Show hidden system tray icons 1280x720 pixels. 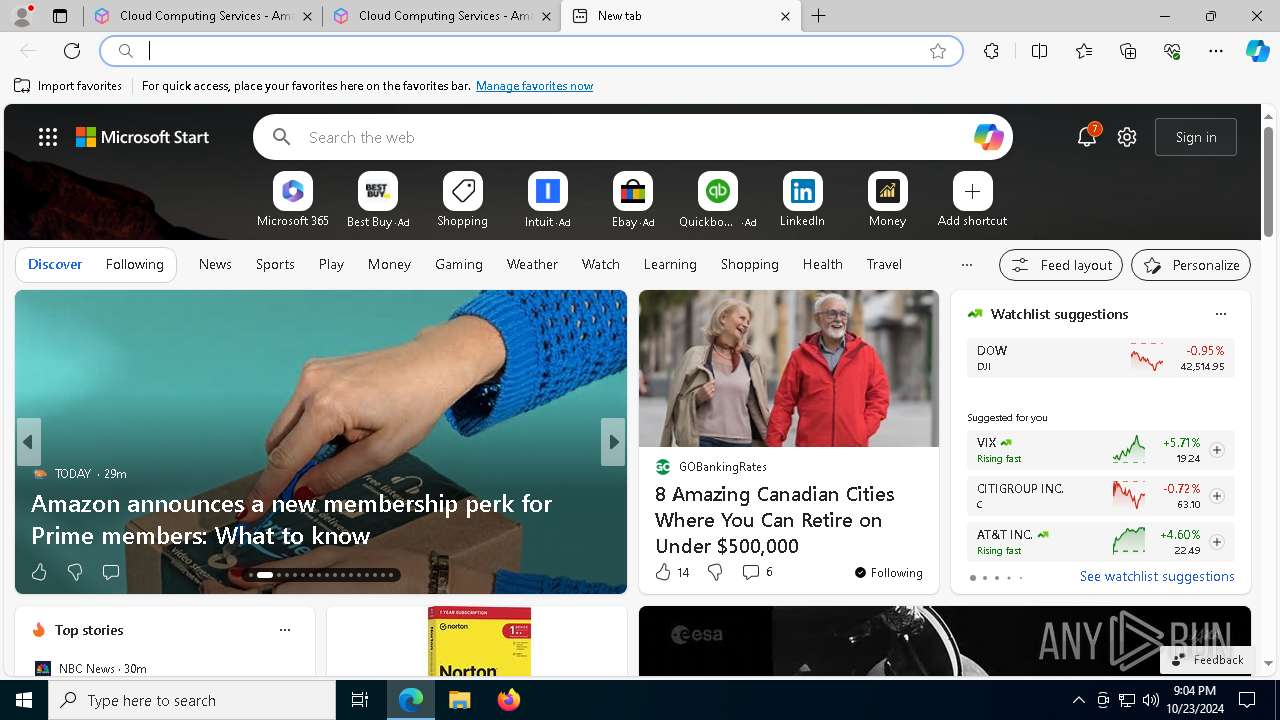click(x=1078, y=700)
